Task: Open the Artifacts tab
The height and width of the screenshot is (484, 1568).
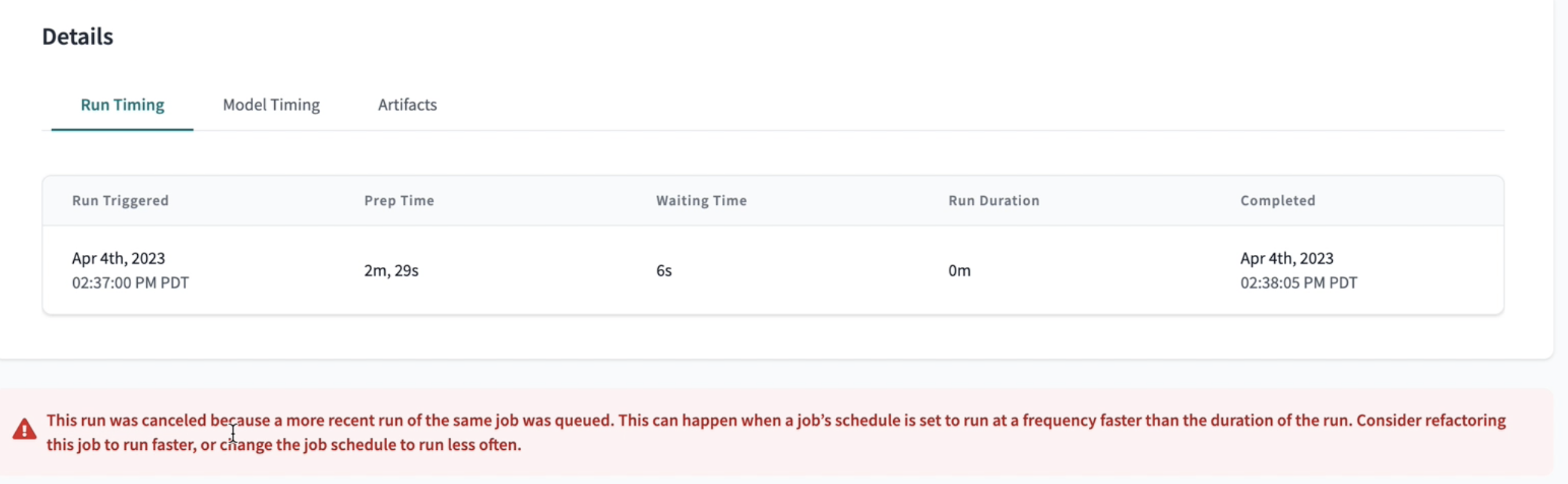Action: click(x=407, y=105)
